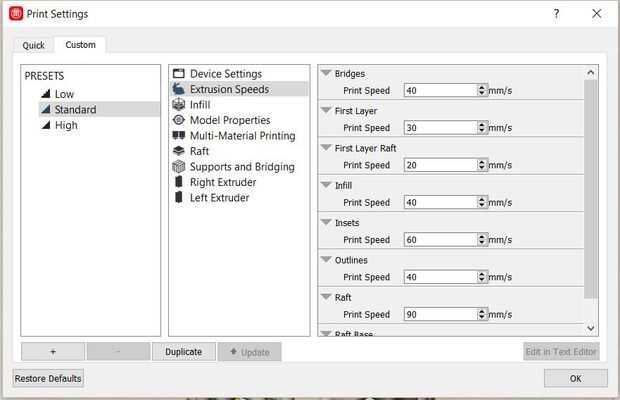Screen dimensions: 620x400
Task: Open Model Properties via its icon
Action: 179,120
